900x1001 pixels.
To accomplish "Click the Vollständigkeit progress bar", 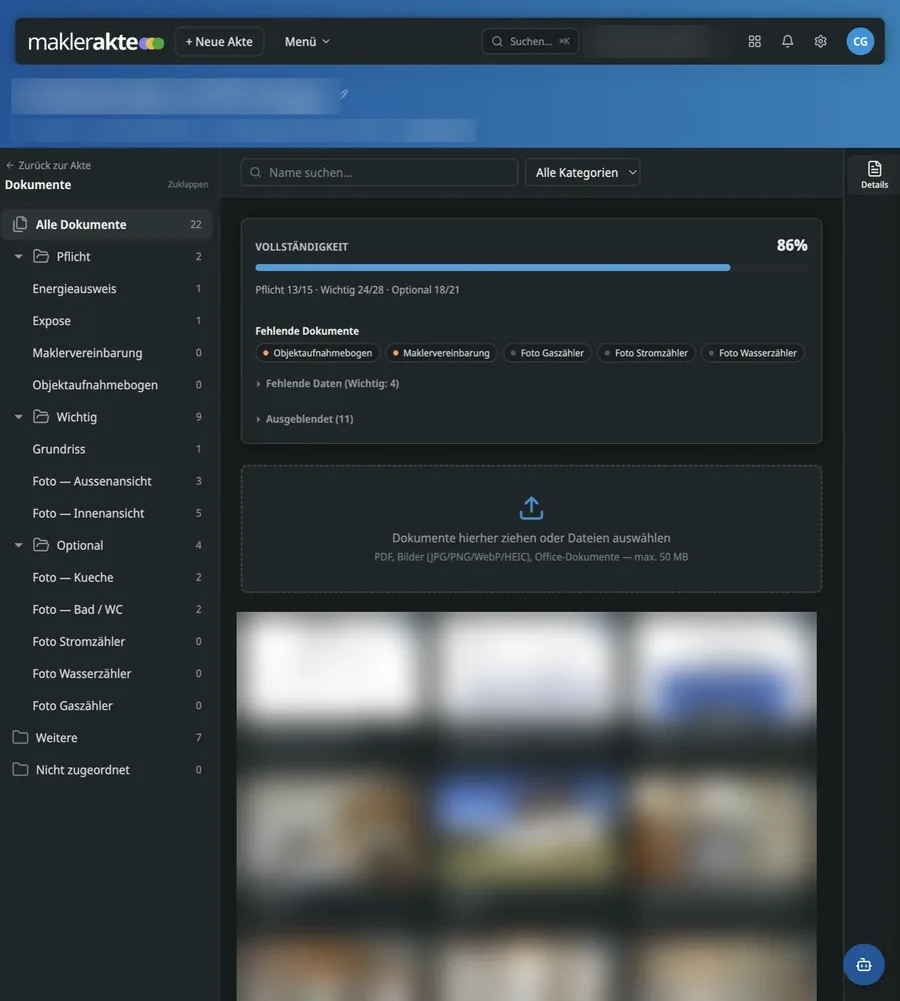I will coord(531,267).
